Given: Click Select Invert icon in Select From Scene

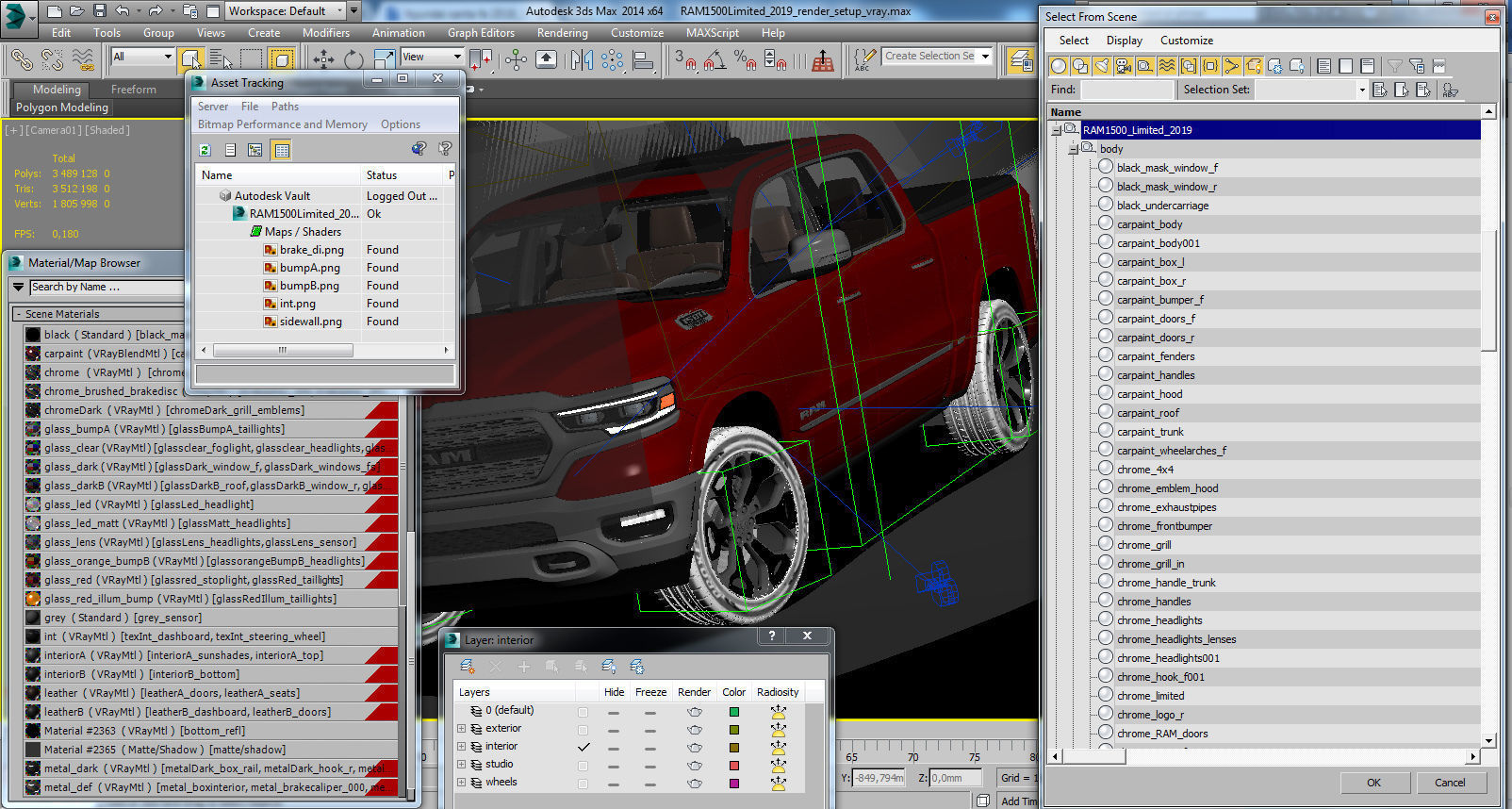Looking at the screenshot, I should point(1368,65).
